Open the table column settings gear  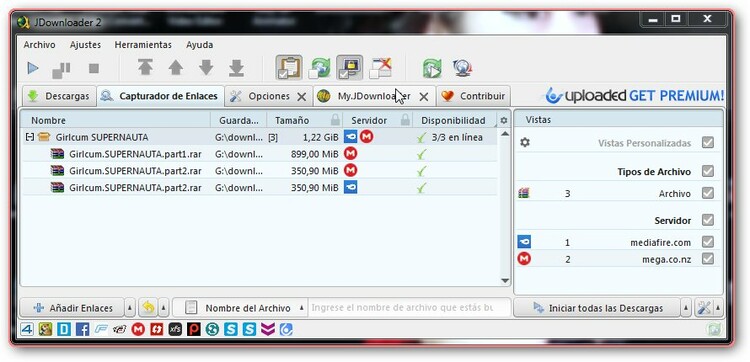504,121
